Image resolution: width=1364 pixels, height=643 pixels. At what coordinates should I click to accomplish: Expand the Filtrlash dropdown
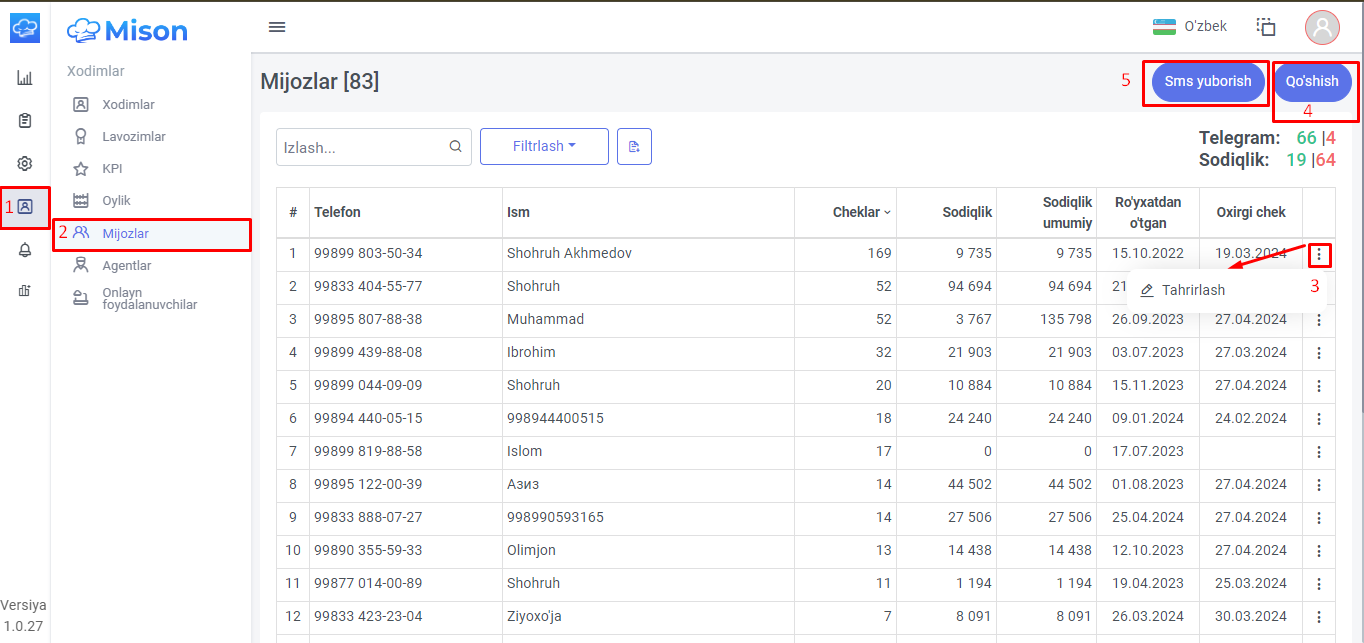point(544,146)
